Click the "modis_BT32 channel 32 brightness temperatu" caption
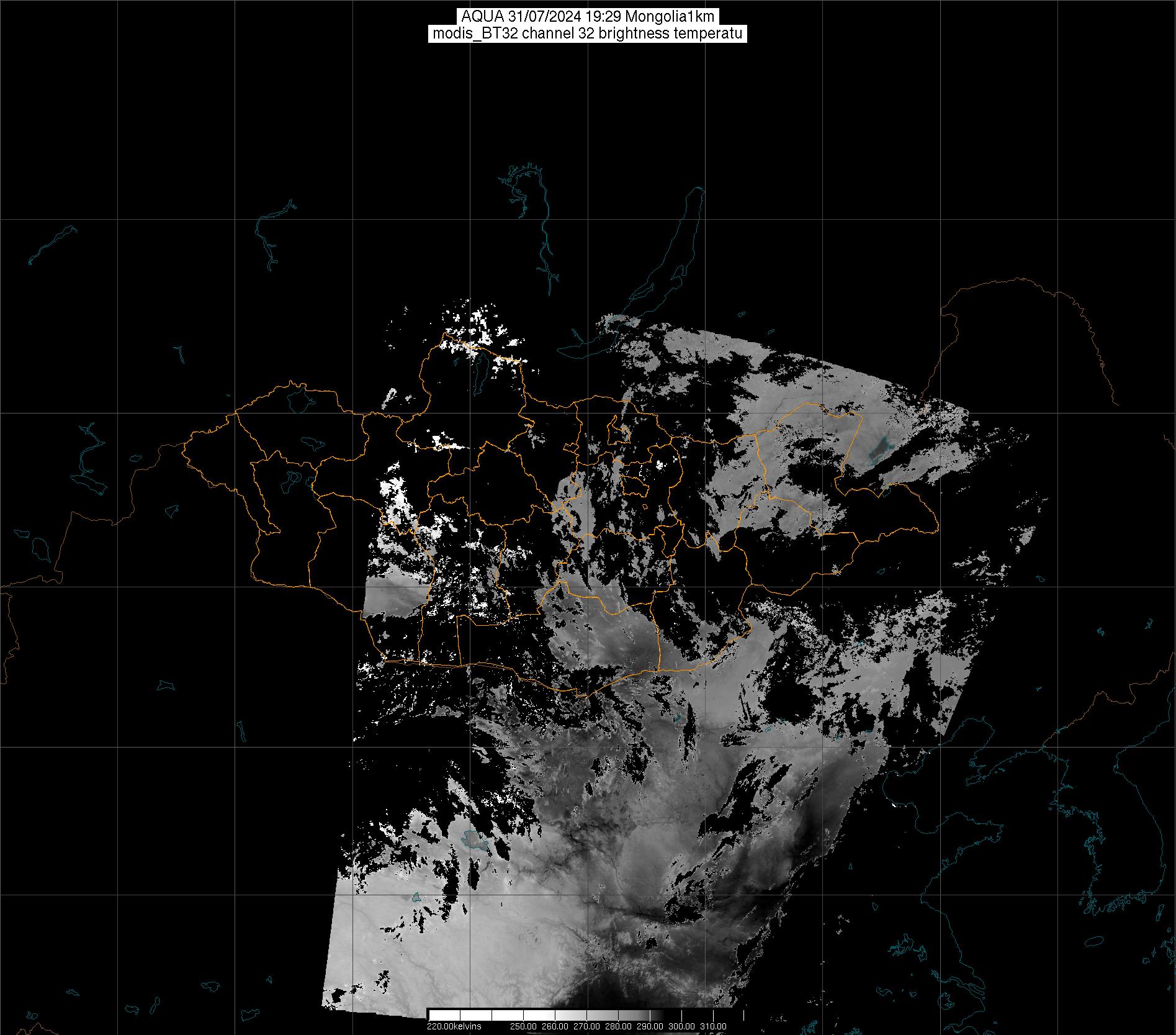The height and width of the screenshot is (1035, 1176). point(587,34)
